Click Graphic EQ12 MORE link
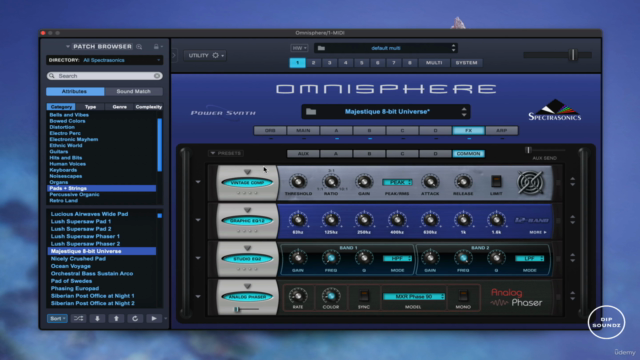The width and height of the screenshot is (640, 360). coord(538,232)
